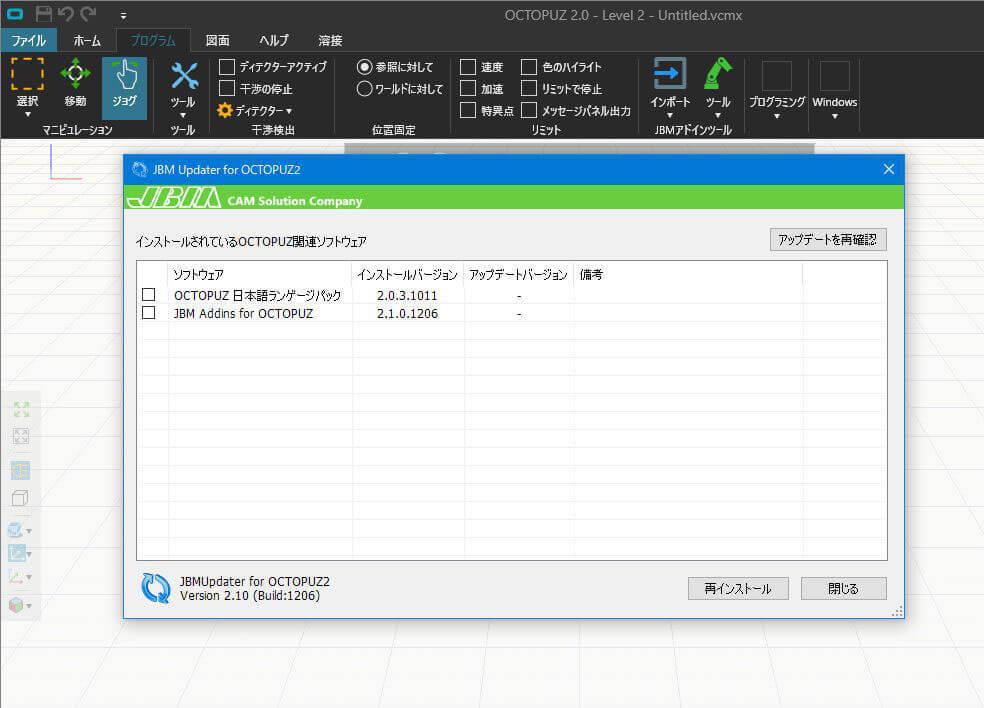Expand the dropdown arrow under robot arm ツール

(x=717, y=115)
